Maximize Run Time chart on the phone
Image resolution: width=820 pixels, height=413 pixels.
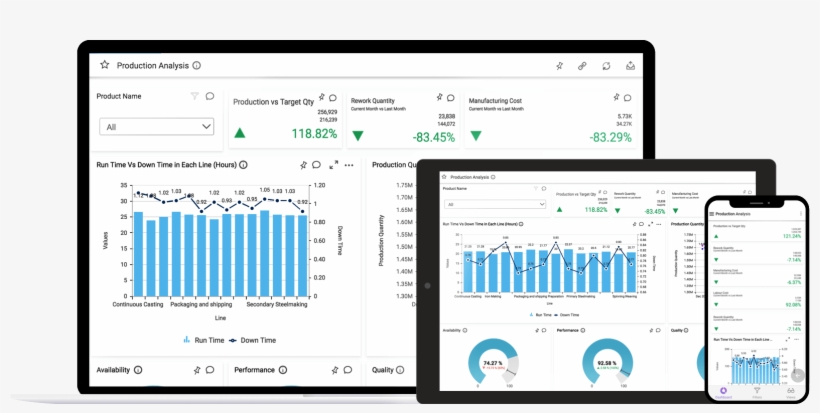787,339
